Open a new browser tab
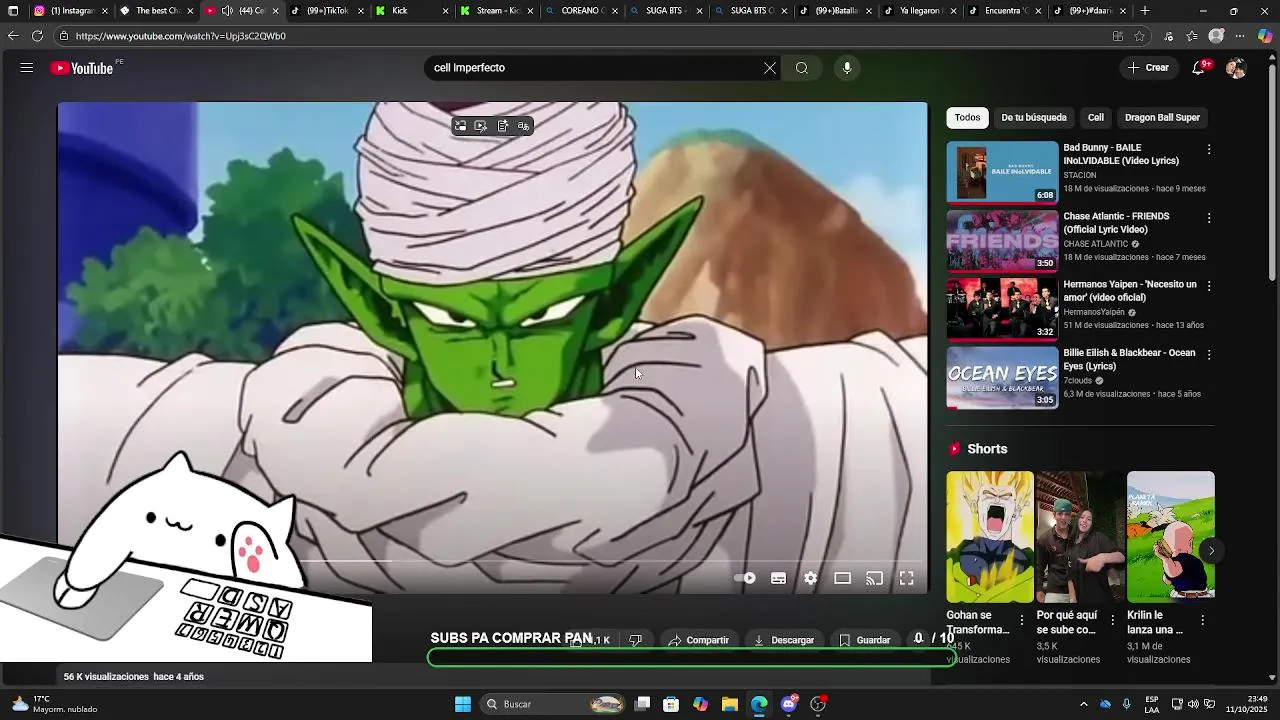The width and height of the screenshot is (1280, 720). pos(1145,11)
